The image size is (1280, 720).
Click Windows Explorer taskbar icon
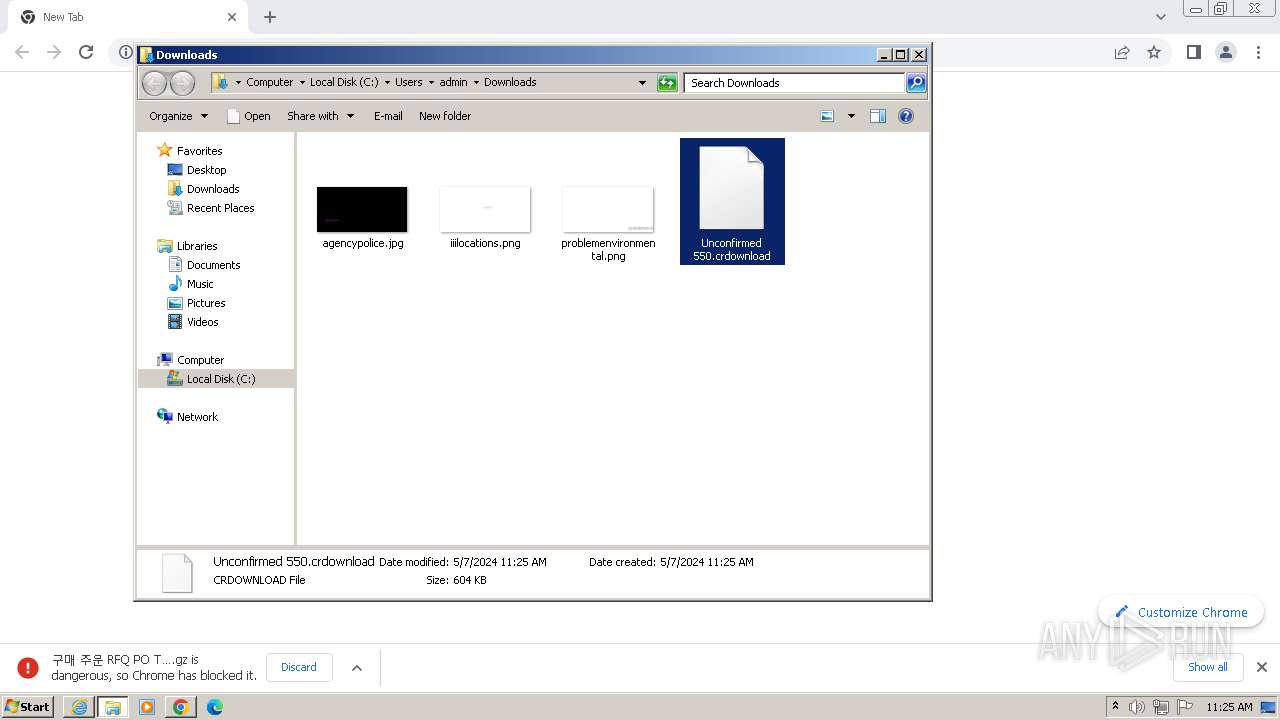click(113, 707)
